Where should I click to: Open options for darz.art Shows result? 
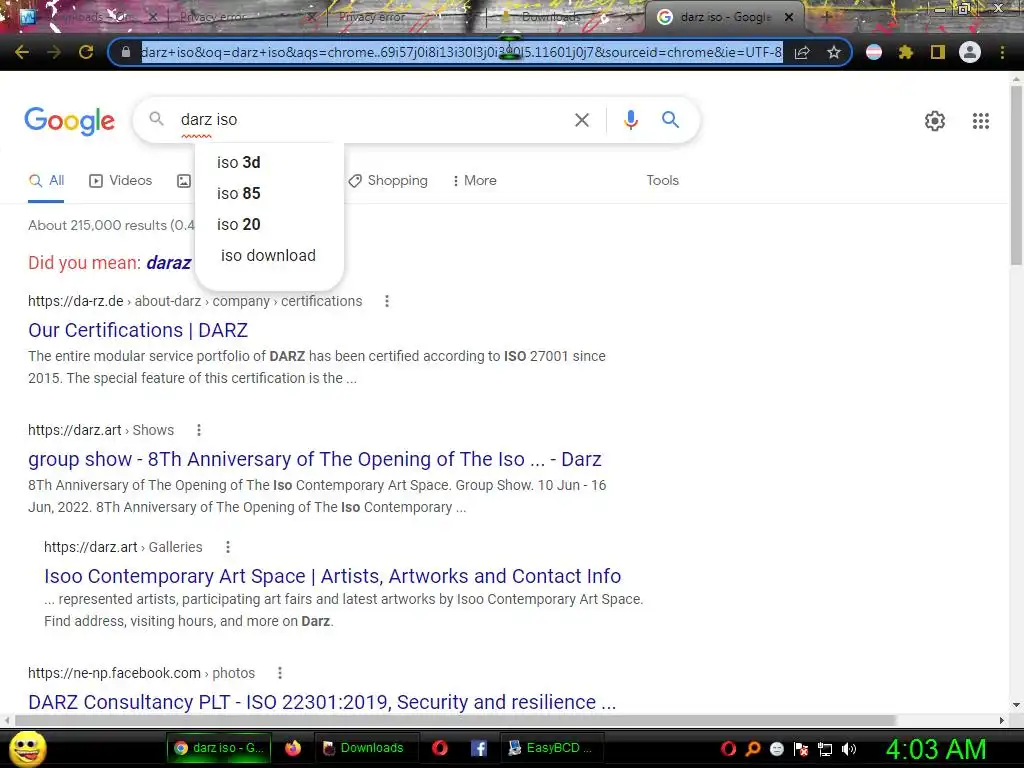[x=199, y=430]
